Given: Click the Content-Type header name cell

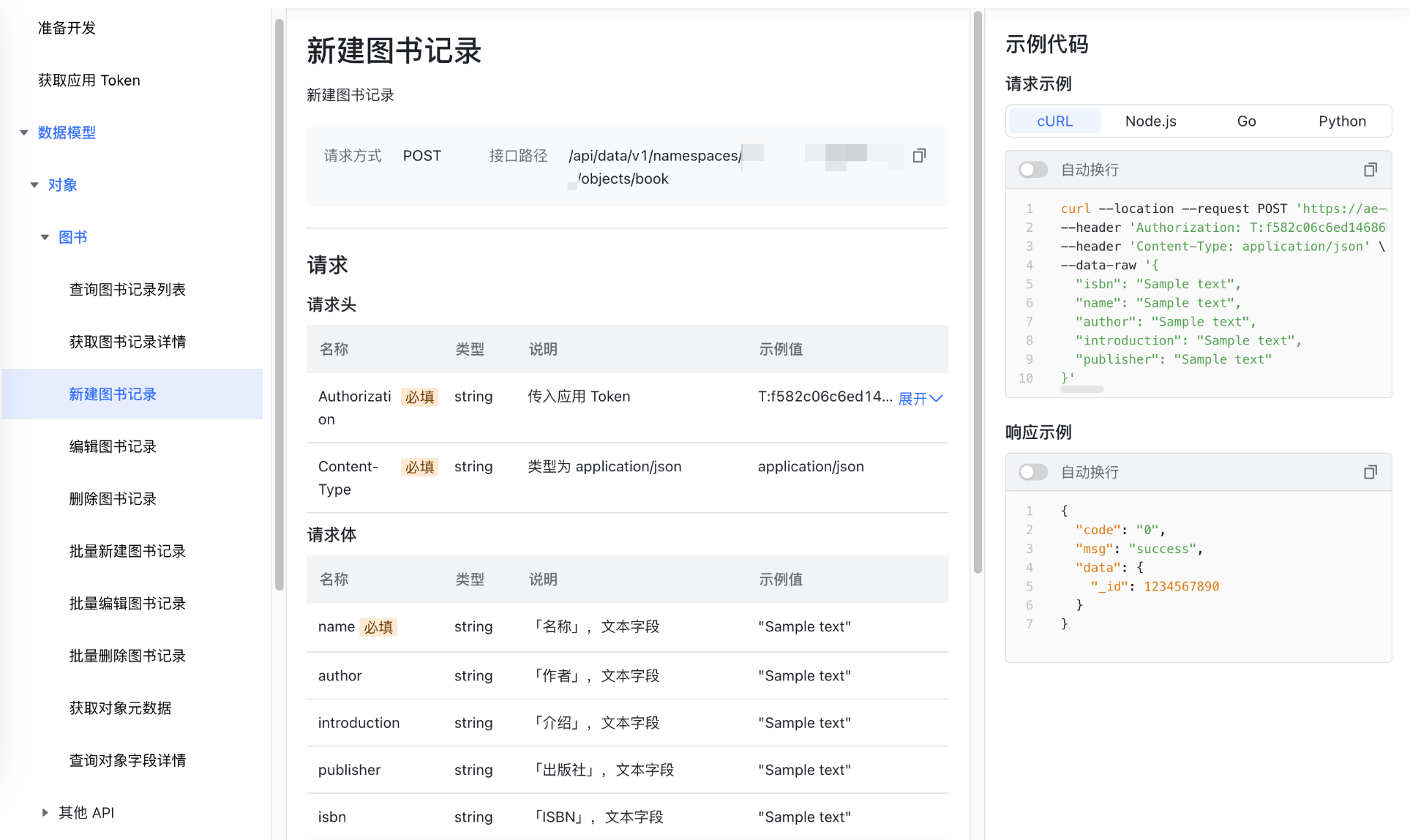Looking at the screenshot, I should 348,478.
